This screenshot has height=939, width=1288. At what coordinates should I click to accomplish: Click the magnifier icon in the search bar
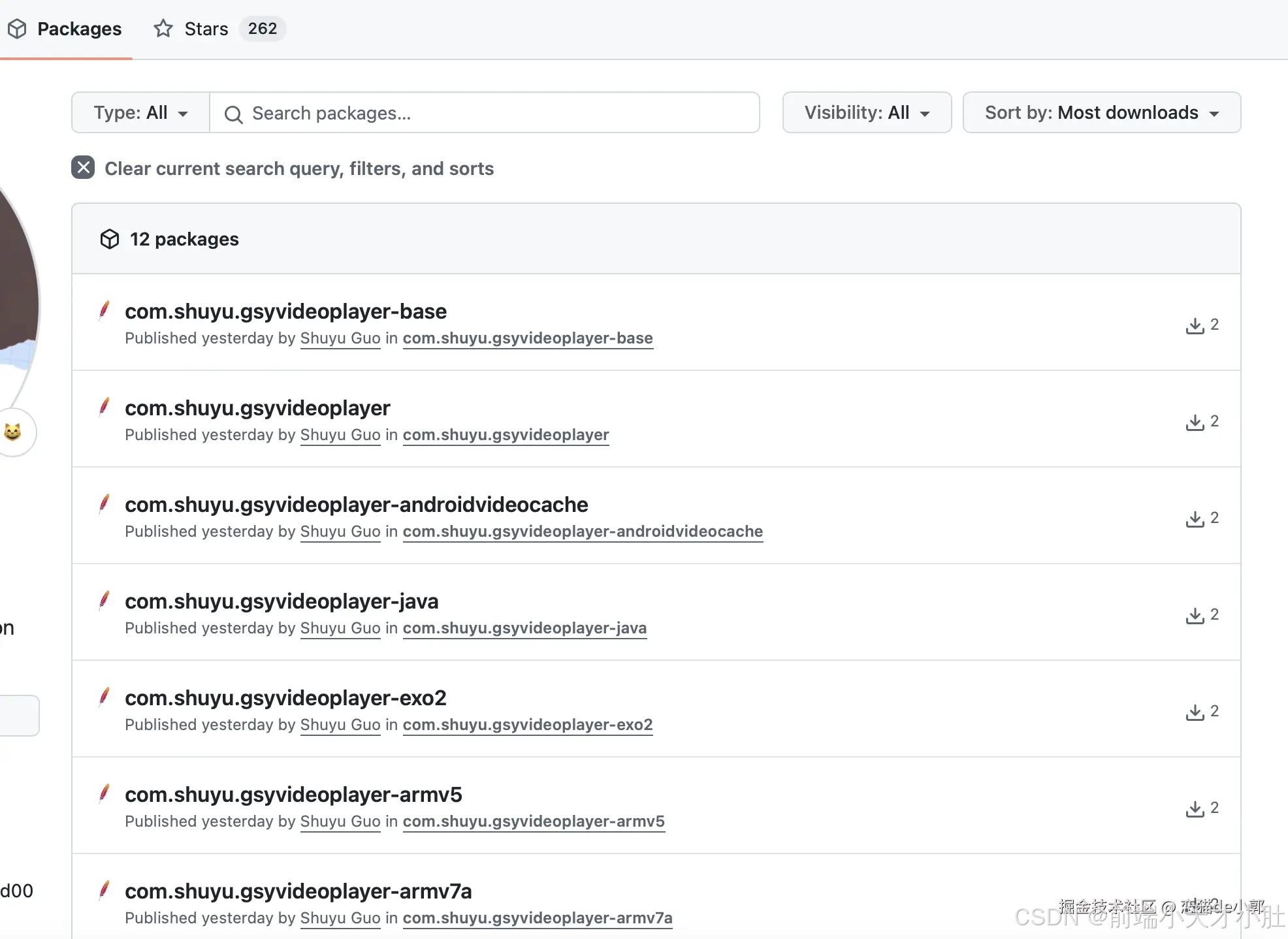233,114
